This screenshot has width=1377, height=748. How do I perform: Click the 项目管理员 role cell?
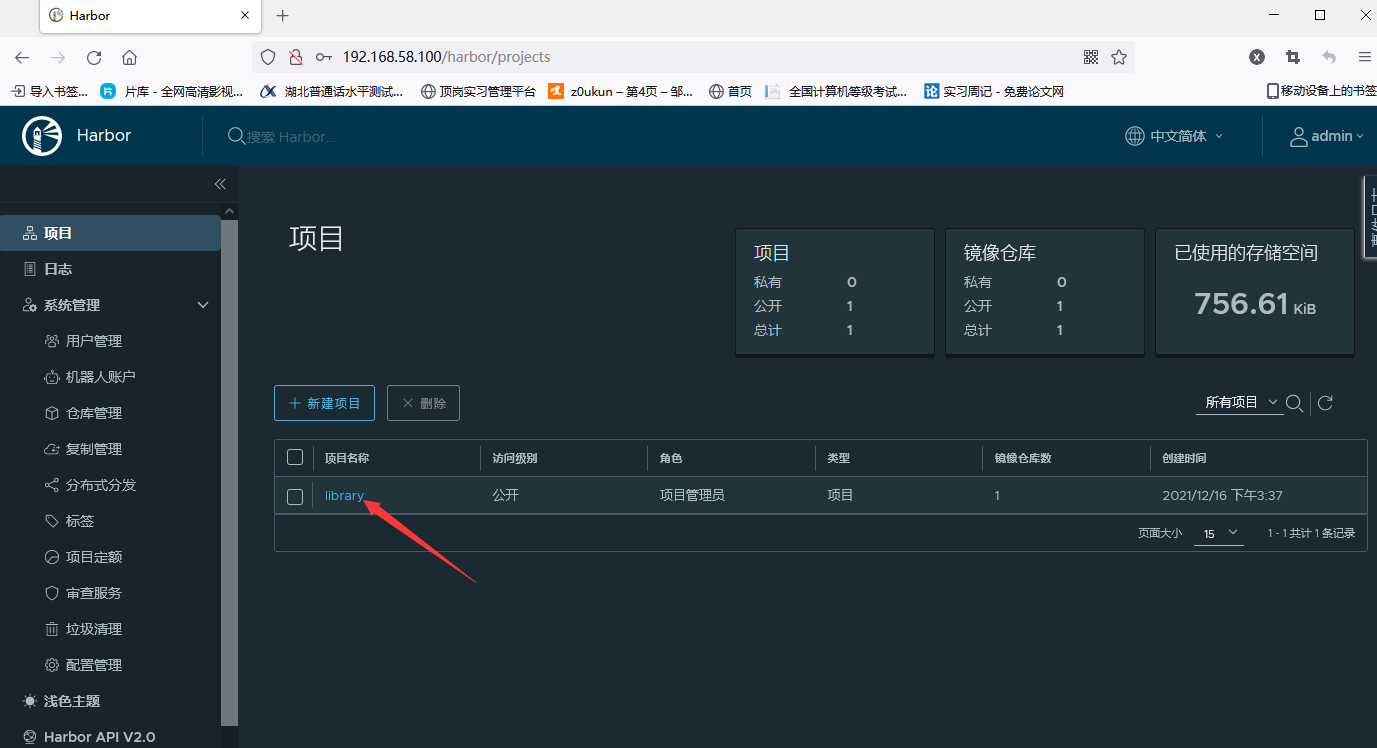[x=692, y=495]
